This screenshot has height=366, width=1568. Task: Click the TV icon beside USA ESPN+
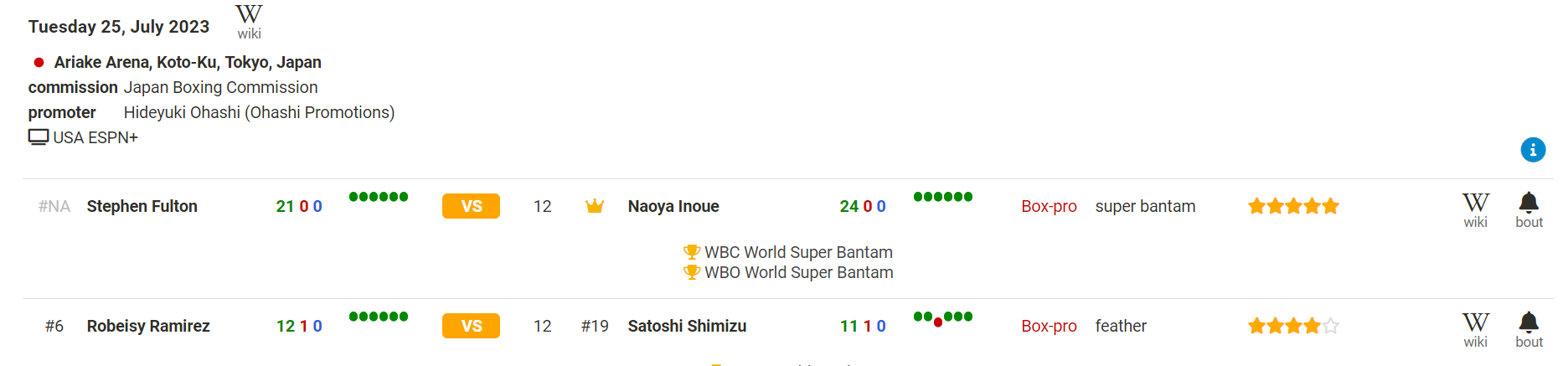tap(39, 137)
